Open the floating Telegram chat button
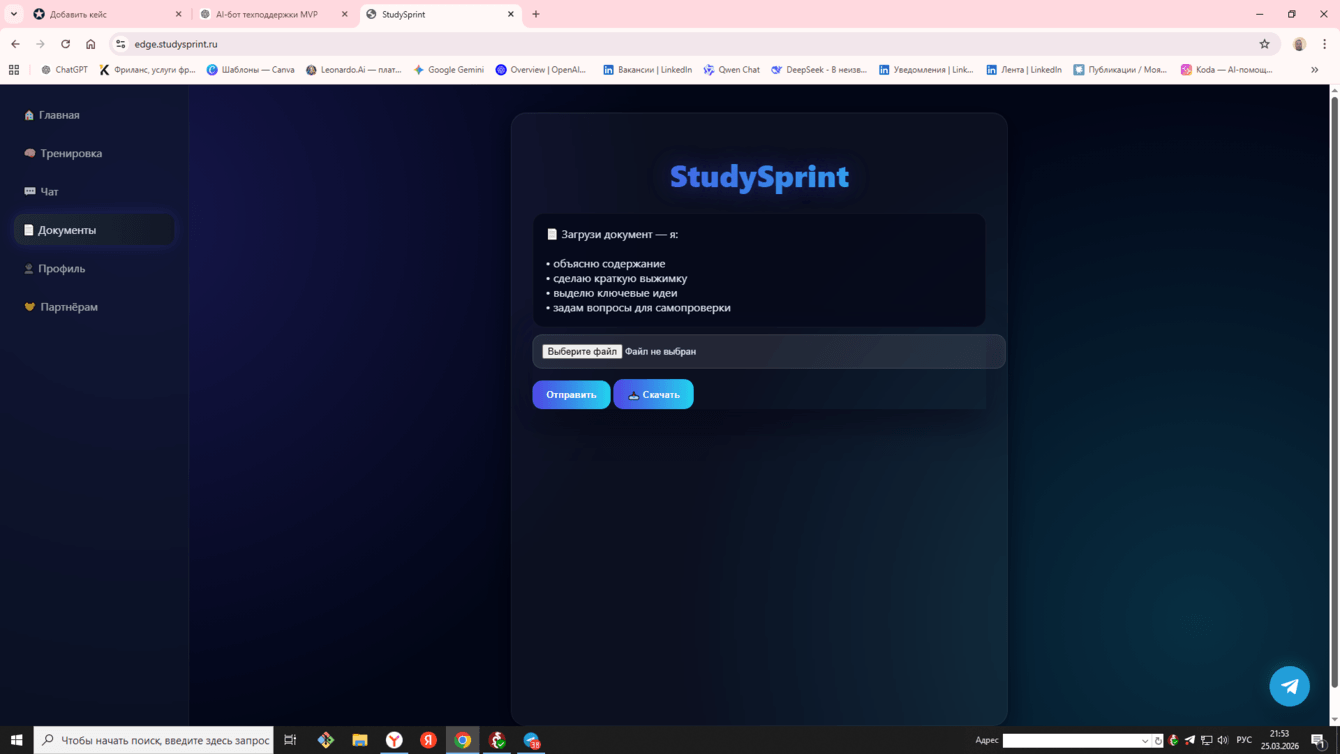Screen dimensions: 1340x754 1289,686
